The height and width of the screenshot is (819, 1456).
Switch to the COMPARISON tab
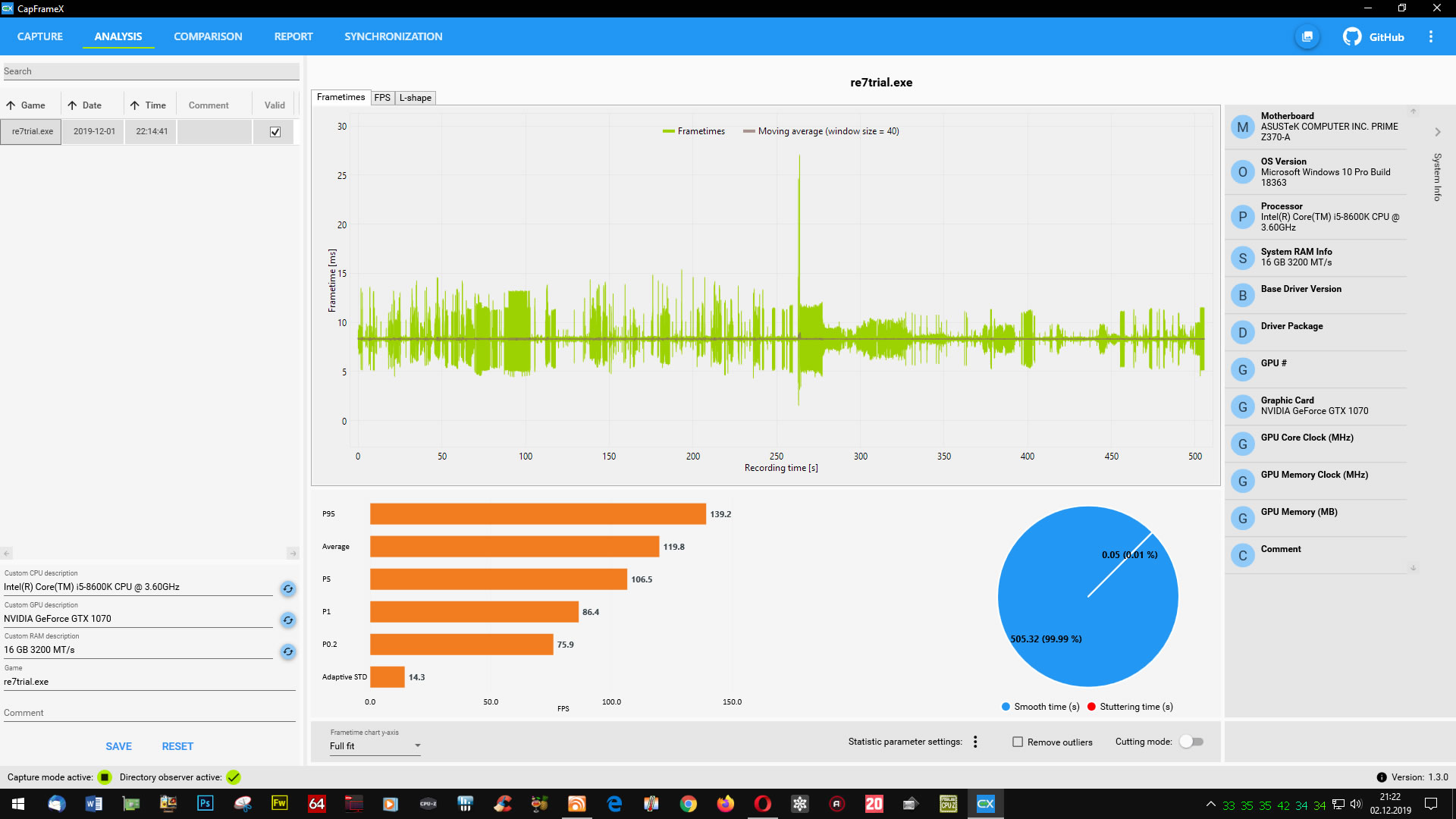pyautogui.click(x=208, y=36)
